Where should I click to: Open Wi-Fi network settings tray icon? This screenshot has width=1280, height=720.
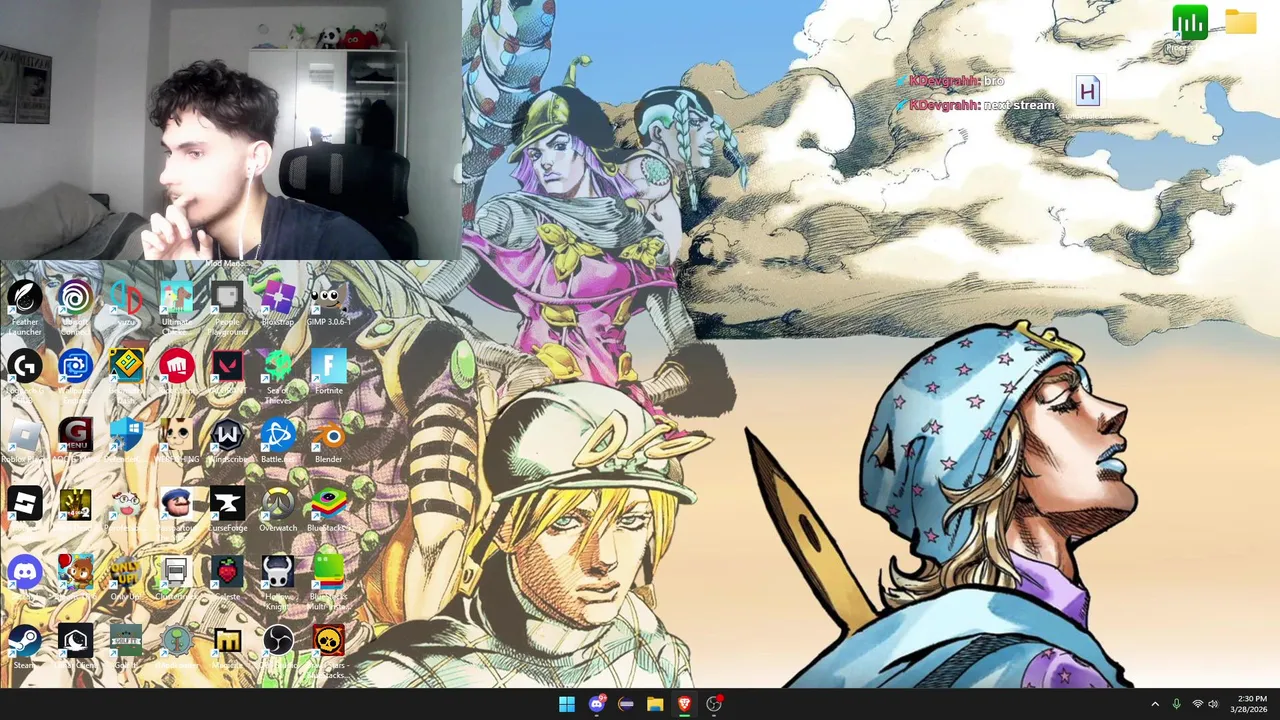click(1197, 704)
